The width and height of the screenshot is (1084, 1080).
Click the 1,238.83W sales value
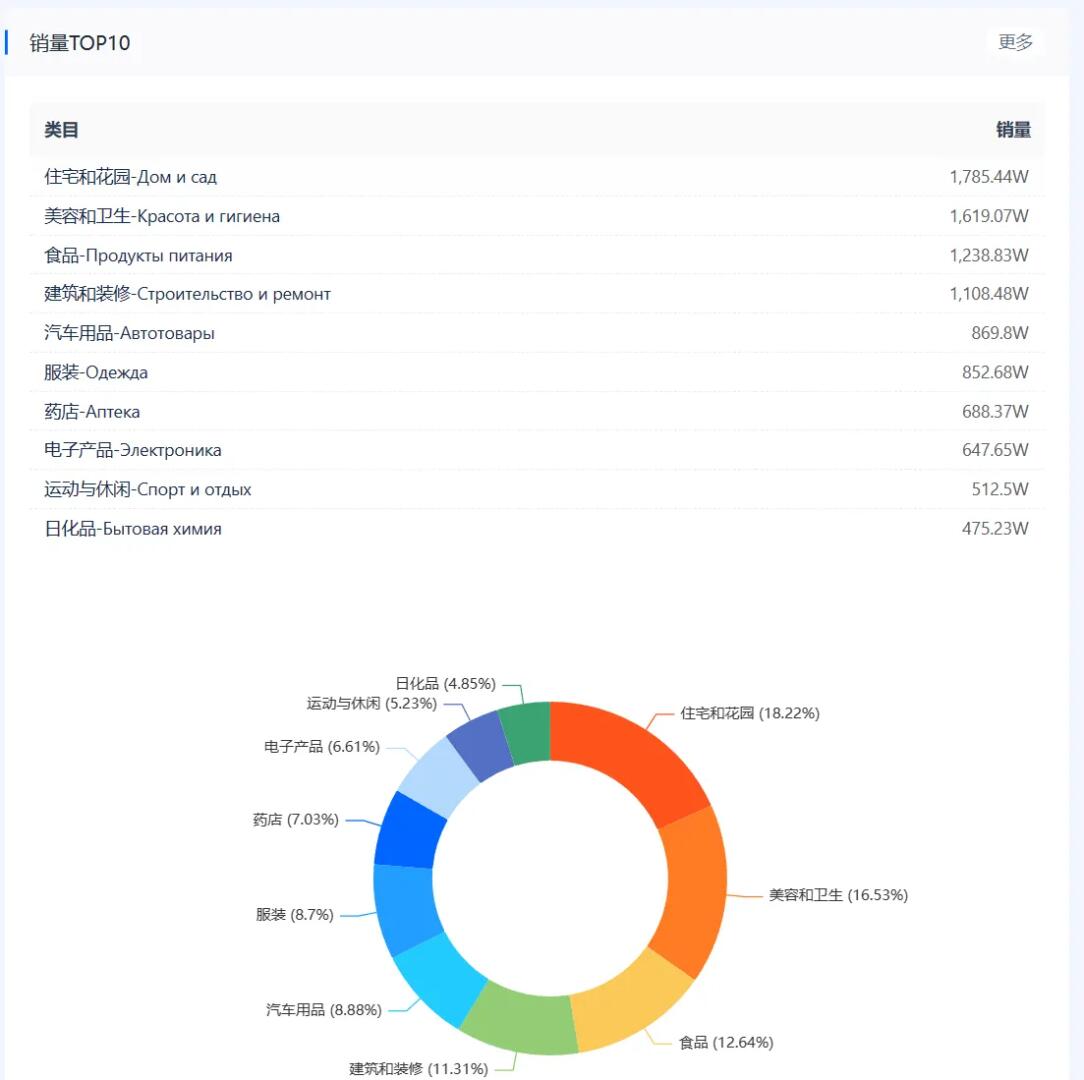(x=989, y=255)
